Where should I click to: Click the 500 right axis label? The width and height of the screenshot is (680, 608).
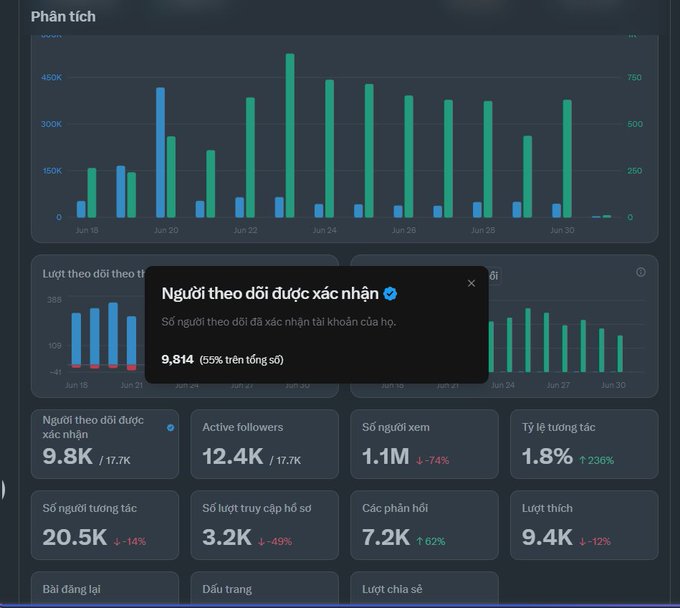click(635, 124)
